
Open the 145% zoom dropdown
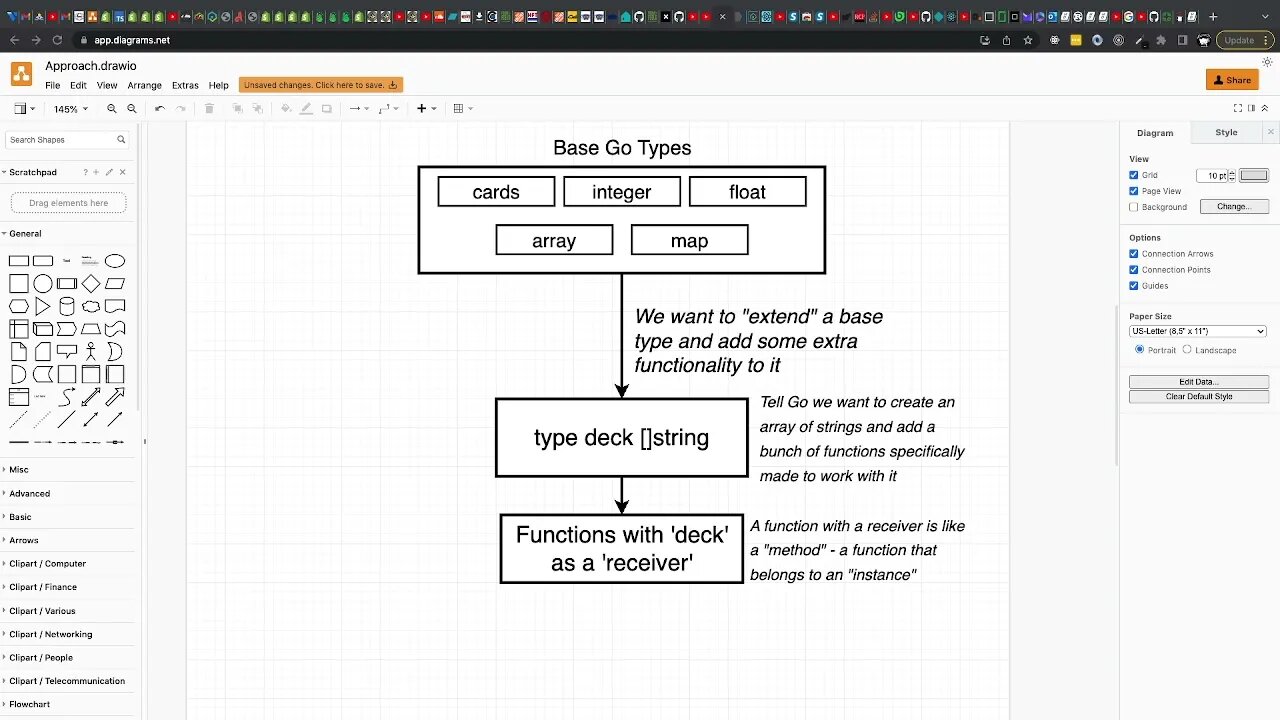[71, 109]
